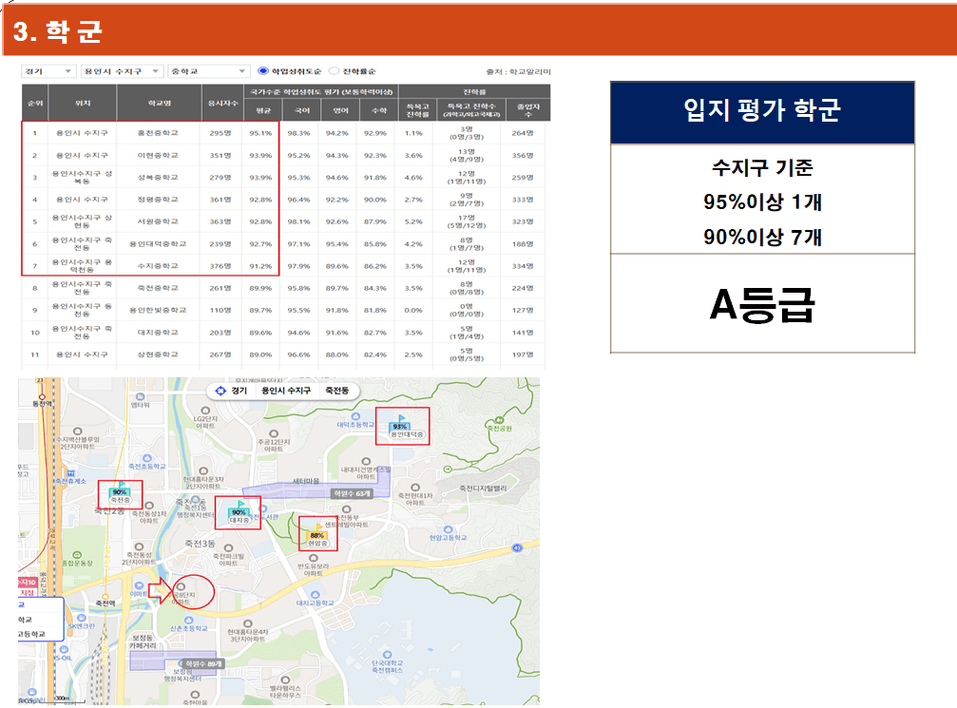Click the 순위 column header
957x708 pixels.
[x=35, y=103]
